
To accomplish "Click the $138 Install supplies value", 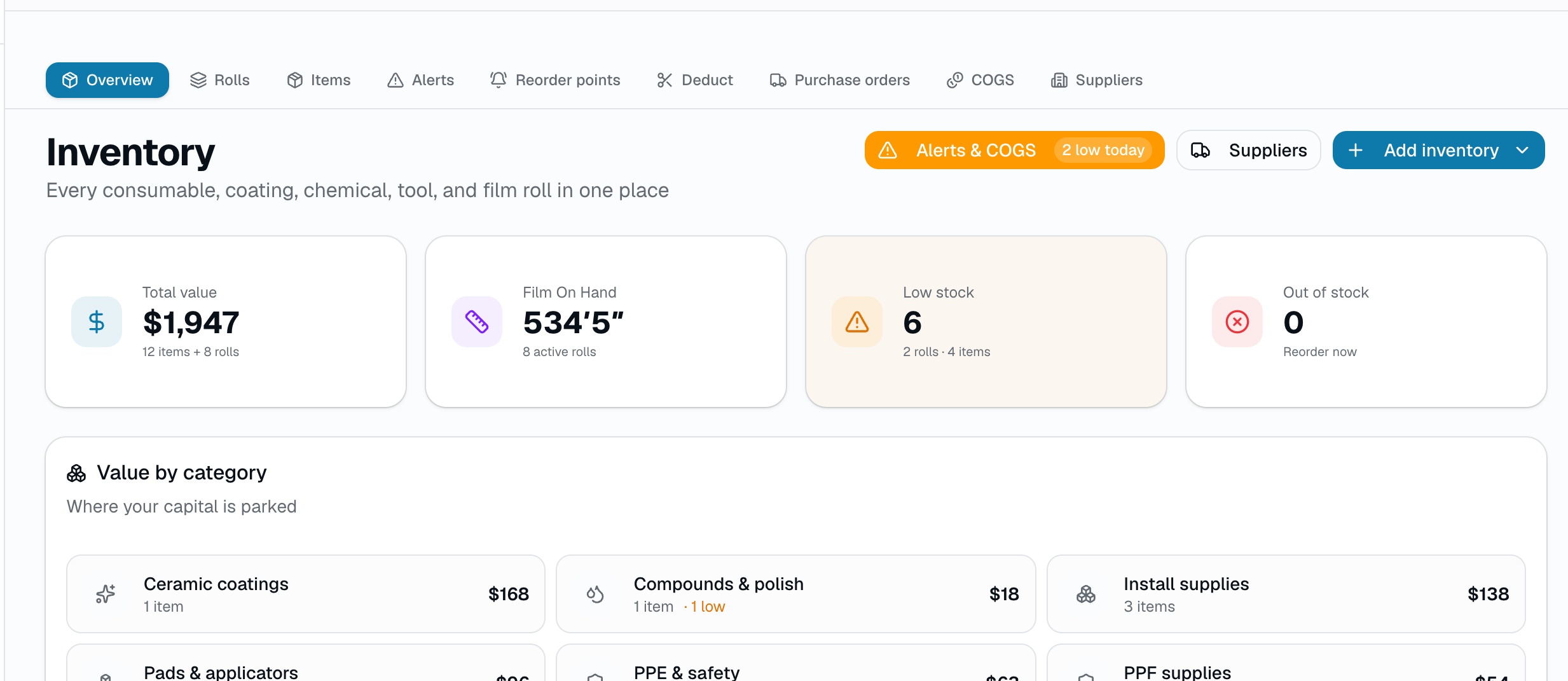I will pyautogui.click(x=1488, y=594).
